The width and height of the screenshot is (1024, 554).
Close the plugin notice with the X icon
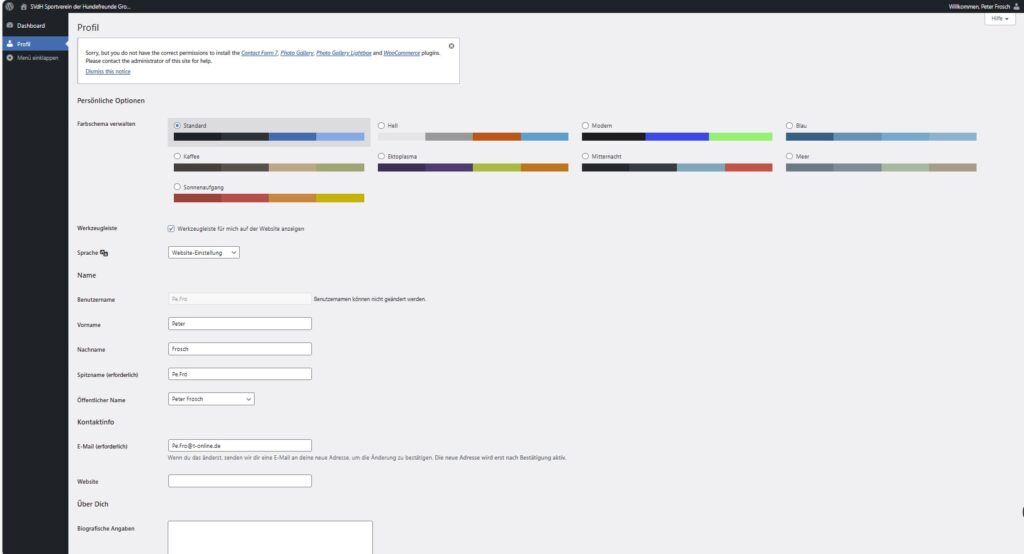(x=451, y=46)
